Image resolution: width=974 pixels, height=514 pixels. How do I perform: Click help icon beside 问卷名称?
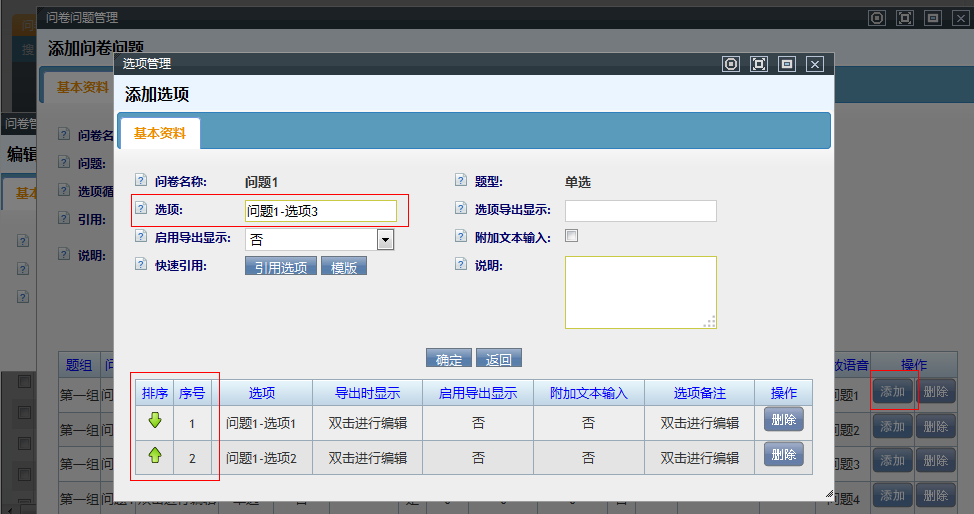pyautogui.click(x=141, y=181)
